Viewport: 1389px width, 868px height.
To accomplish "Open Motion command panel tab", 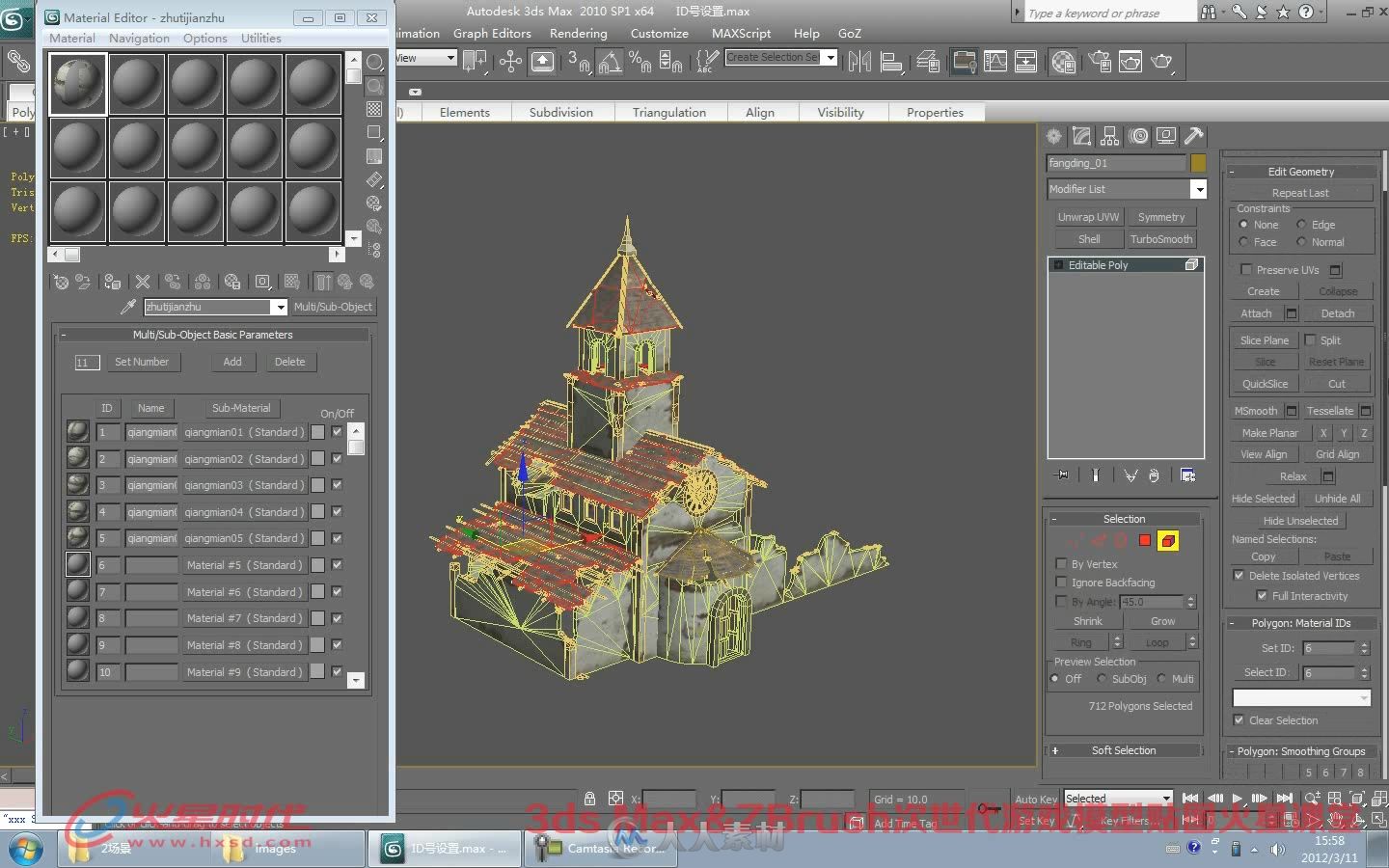I will 1139,136.
